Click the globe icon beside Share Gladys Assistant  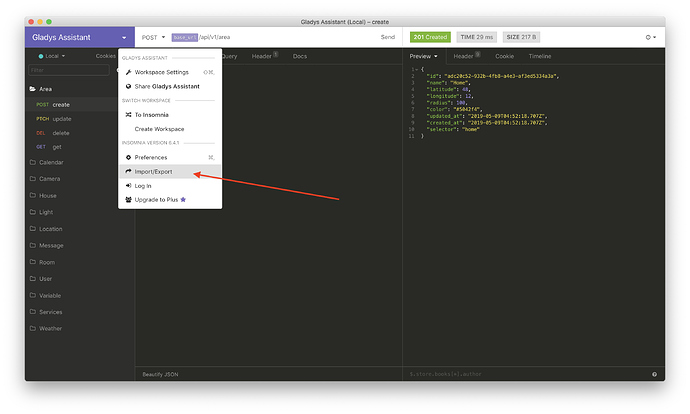(128, 86)
